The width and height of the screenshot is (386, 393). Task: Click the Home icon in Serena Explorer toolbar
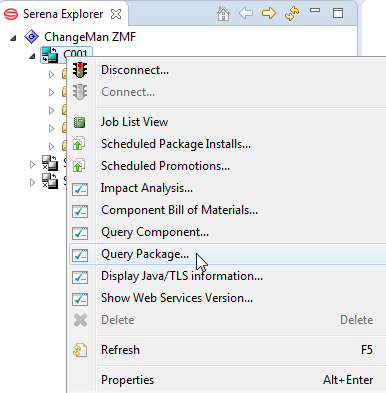(223, 14)
